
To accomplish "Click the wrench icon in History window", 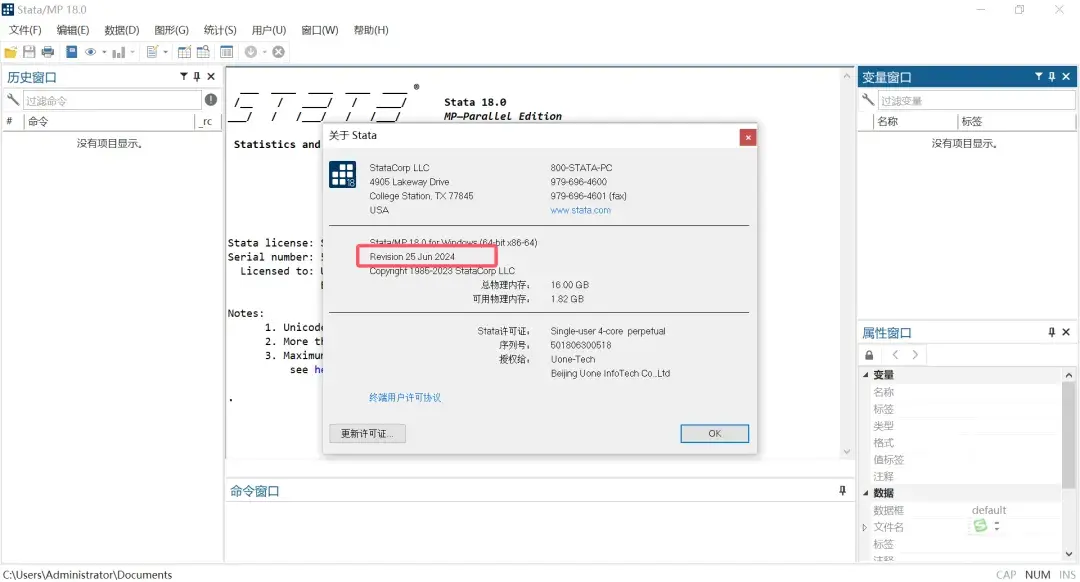I will (12, 100).
